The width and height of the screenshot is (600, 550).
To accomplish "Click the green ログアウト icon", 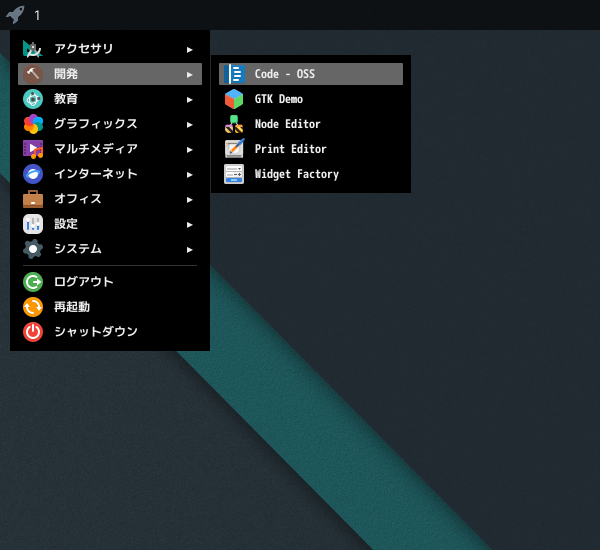I will pos(33,282).
